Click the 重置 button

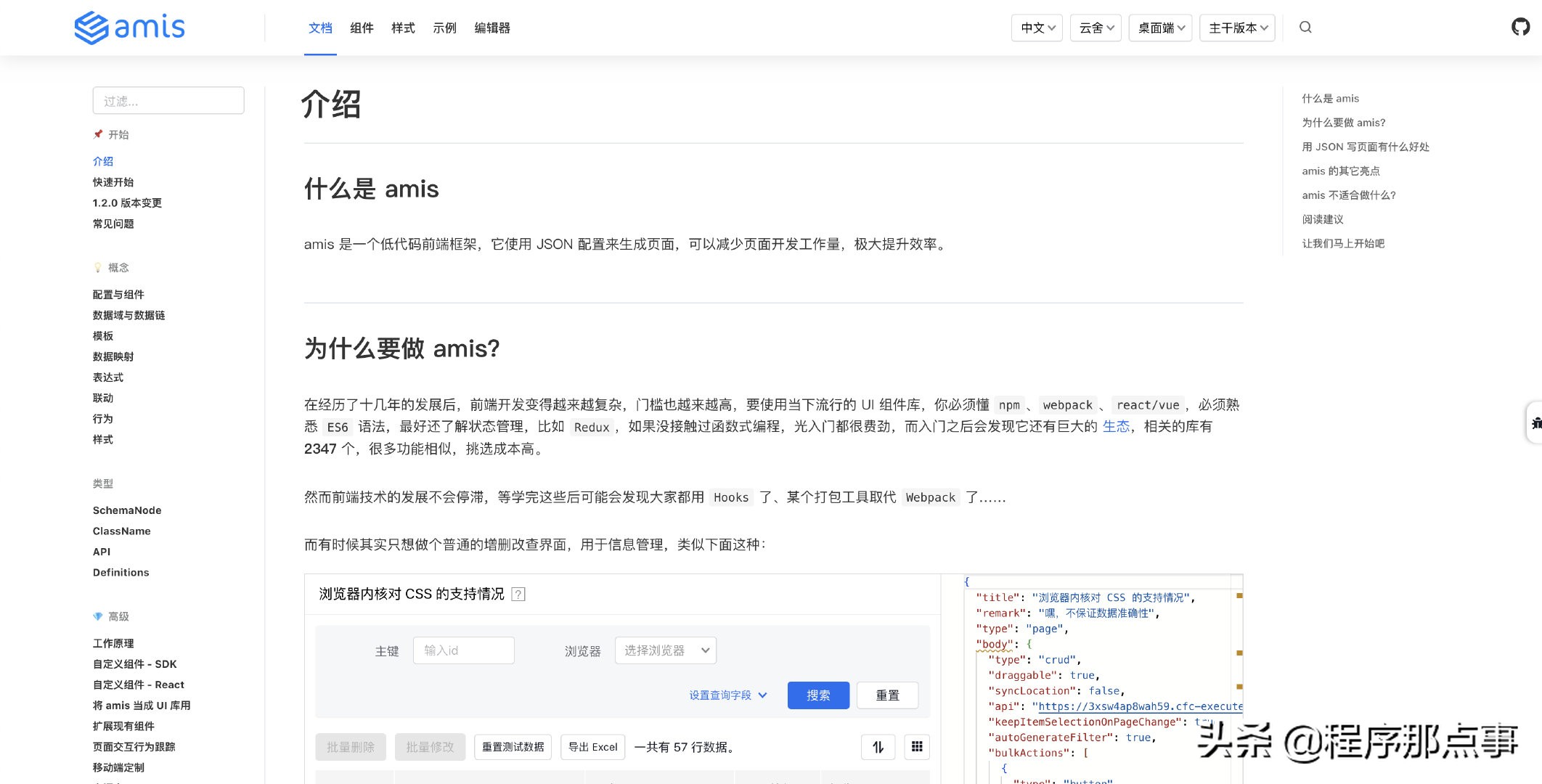pyautogui.click(x=887, y=695)
